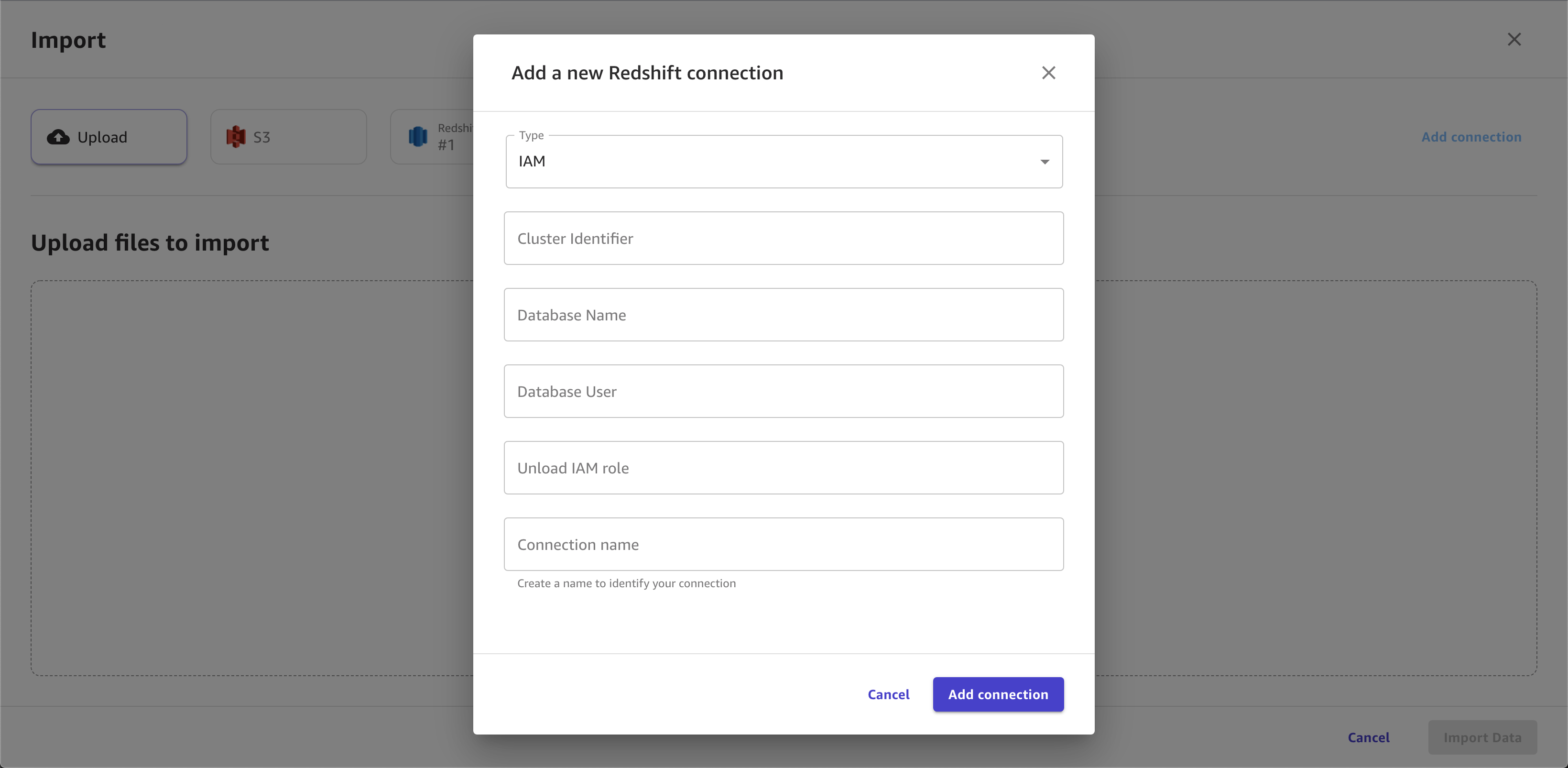Enter text in Cluster Identifier field
Screen dimensions: 1568x768
(x=783, y=238)
